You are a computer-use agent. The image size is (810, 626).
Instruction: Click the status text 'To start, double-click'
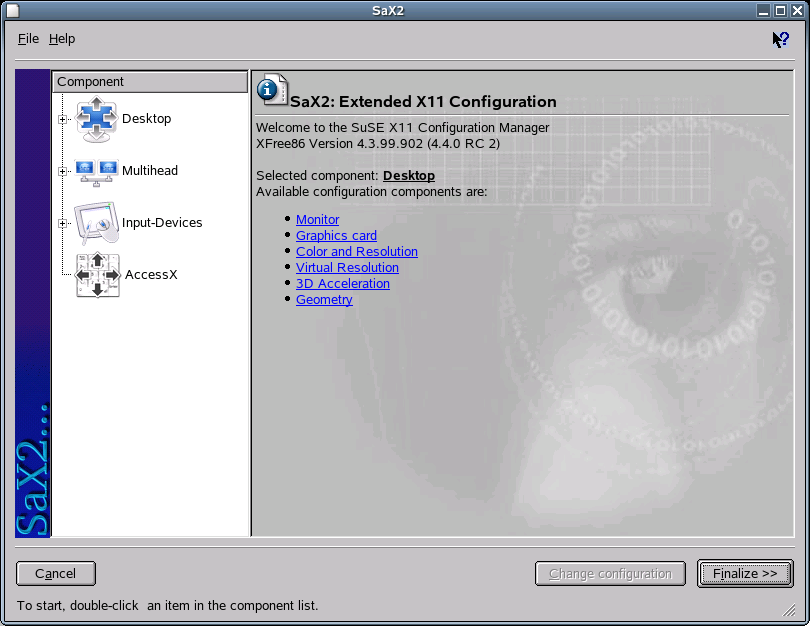(x=77, y=605)
